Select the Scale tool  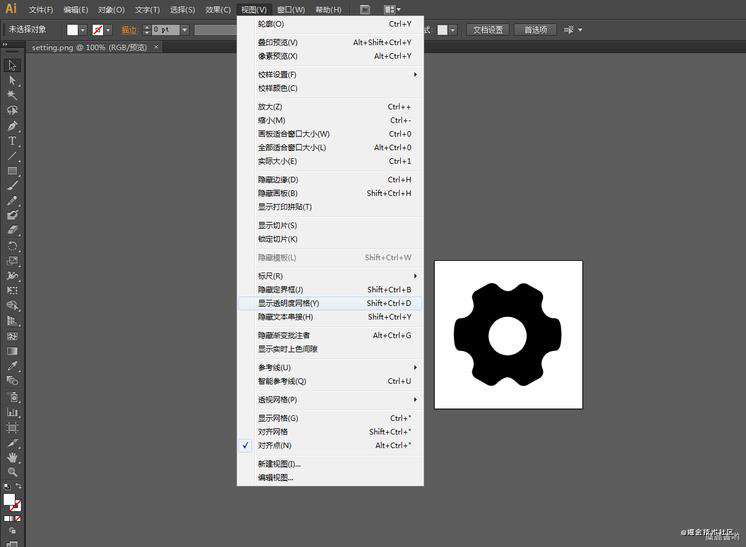pos(12,261)
